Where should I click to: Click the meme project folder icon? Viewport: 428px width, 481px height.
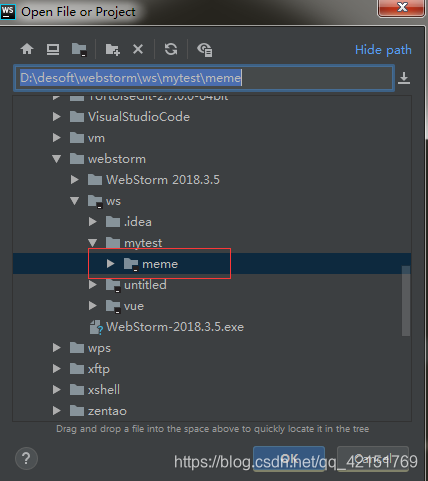coord(131,264)
